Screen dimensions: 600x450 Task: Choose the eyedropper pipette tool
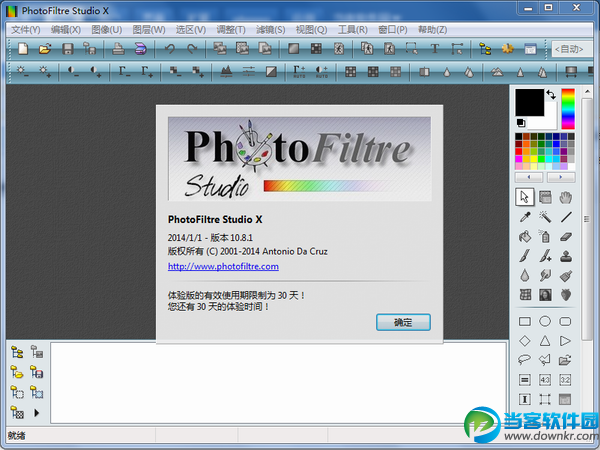525,217
